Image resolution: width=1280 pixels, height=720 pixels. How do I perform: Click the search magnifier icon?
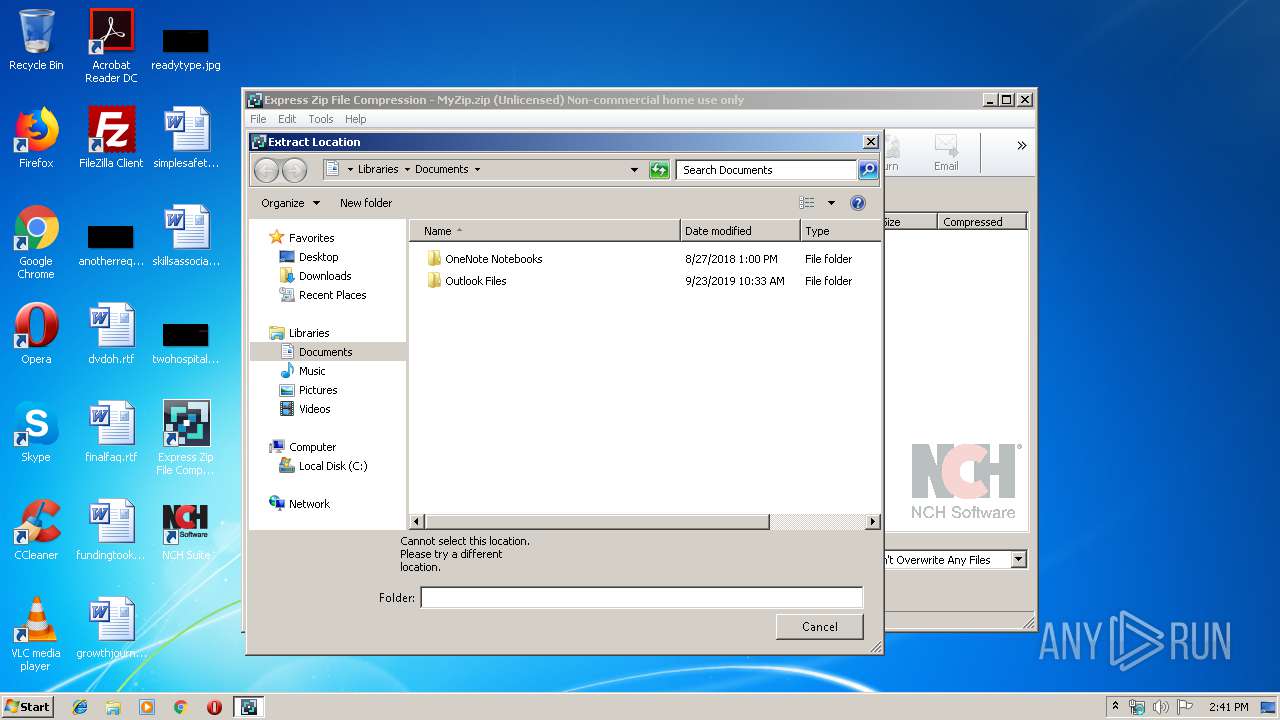867,170
